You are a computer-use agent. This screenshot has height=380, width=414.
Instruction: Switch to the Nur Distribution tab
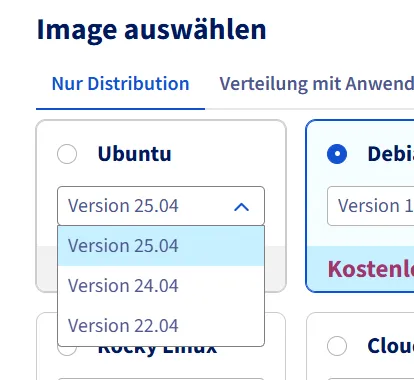[120, 84]
